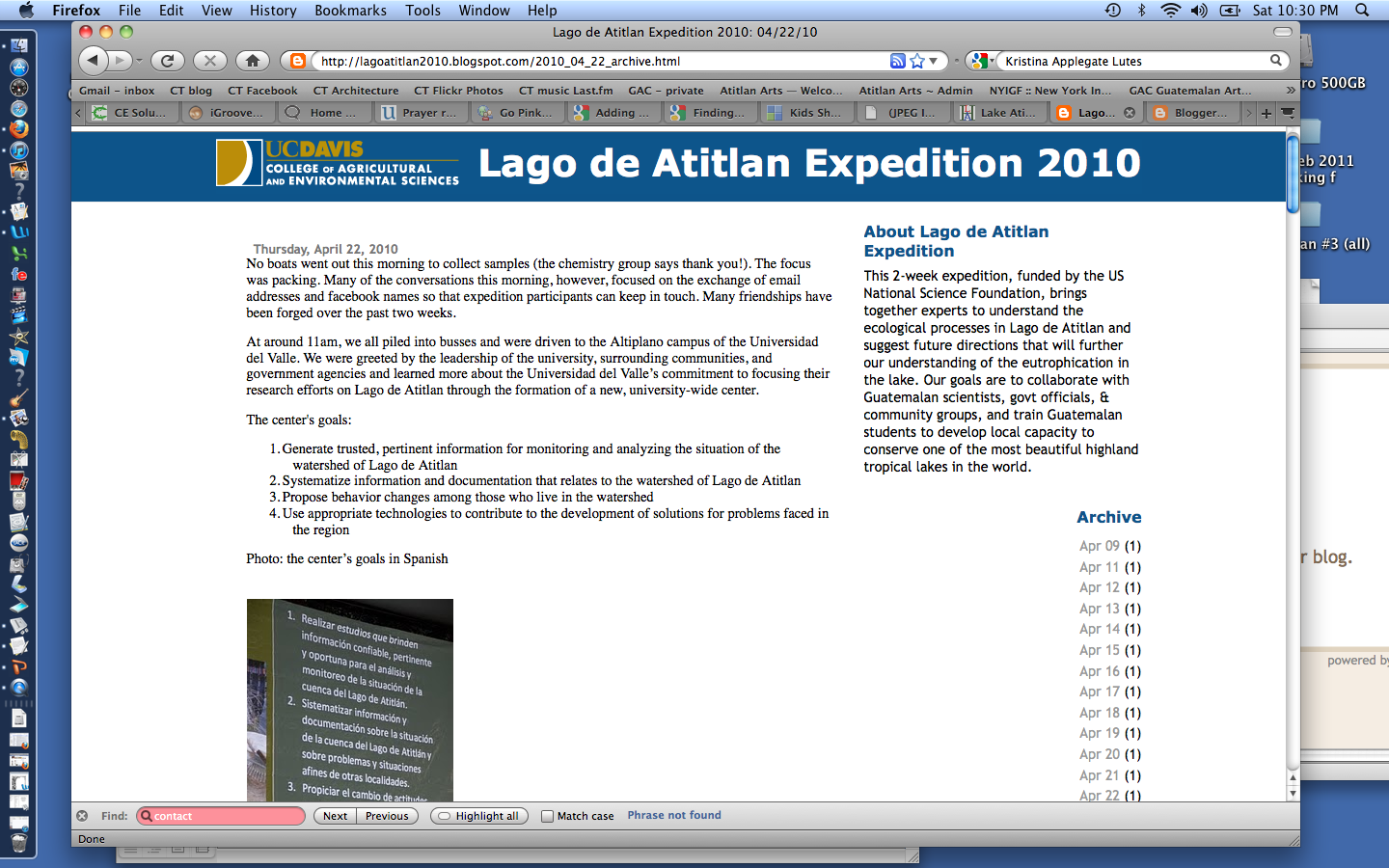Open the Gmail - inbox bookmark

[x=117, y=91]
